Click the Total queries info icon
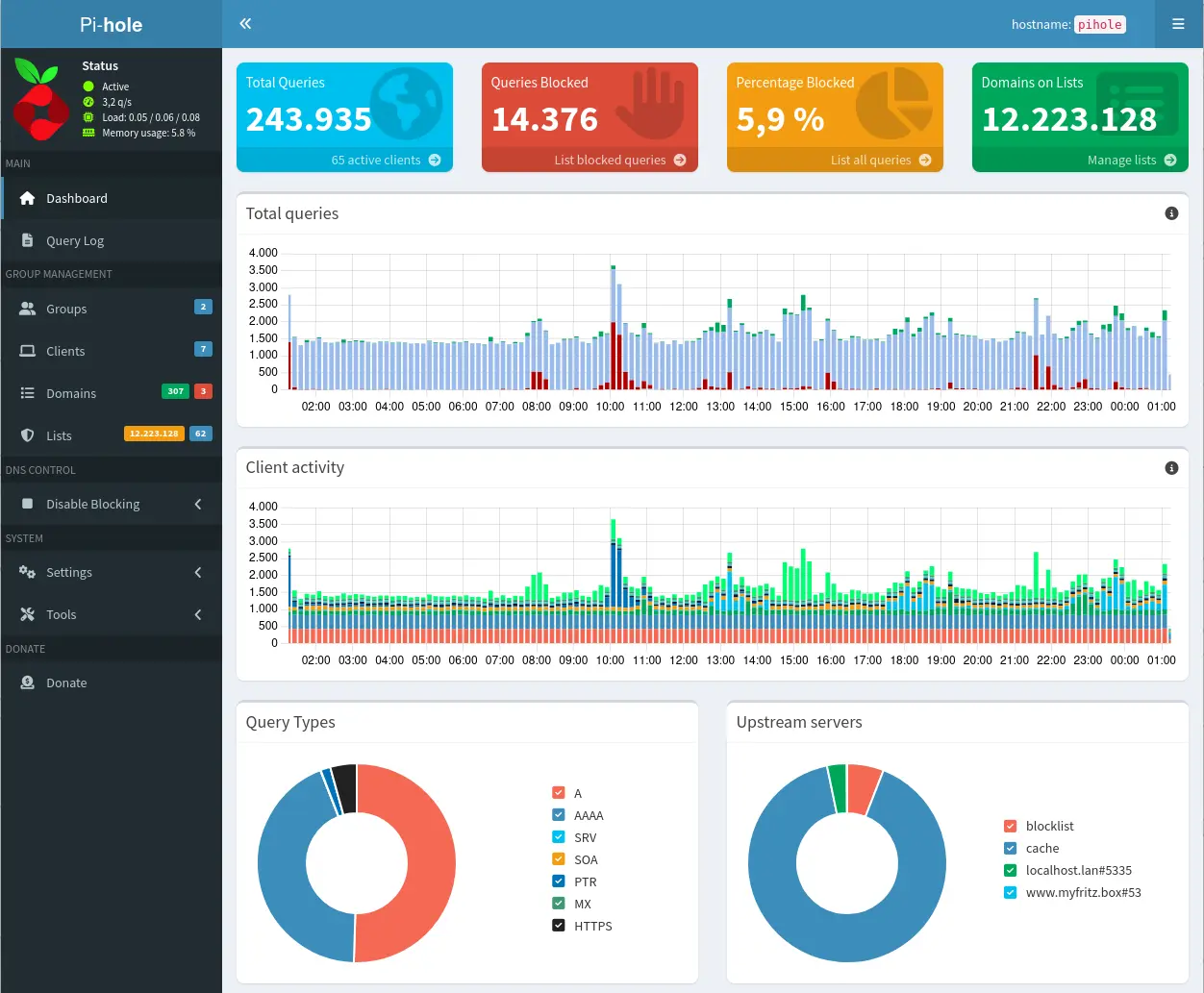This screenshot has height=993, width=1204. tap(1171, 213)
